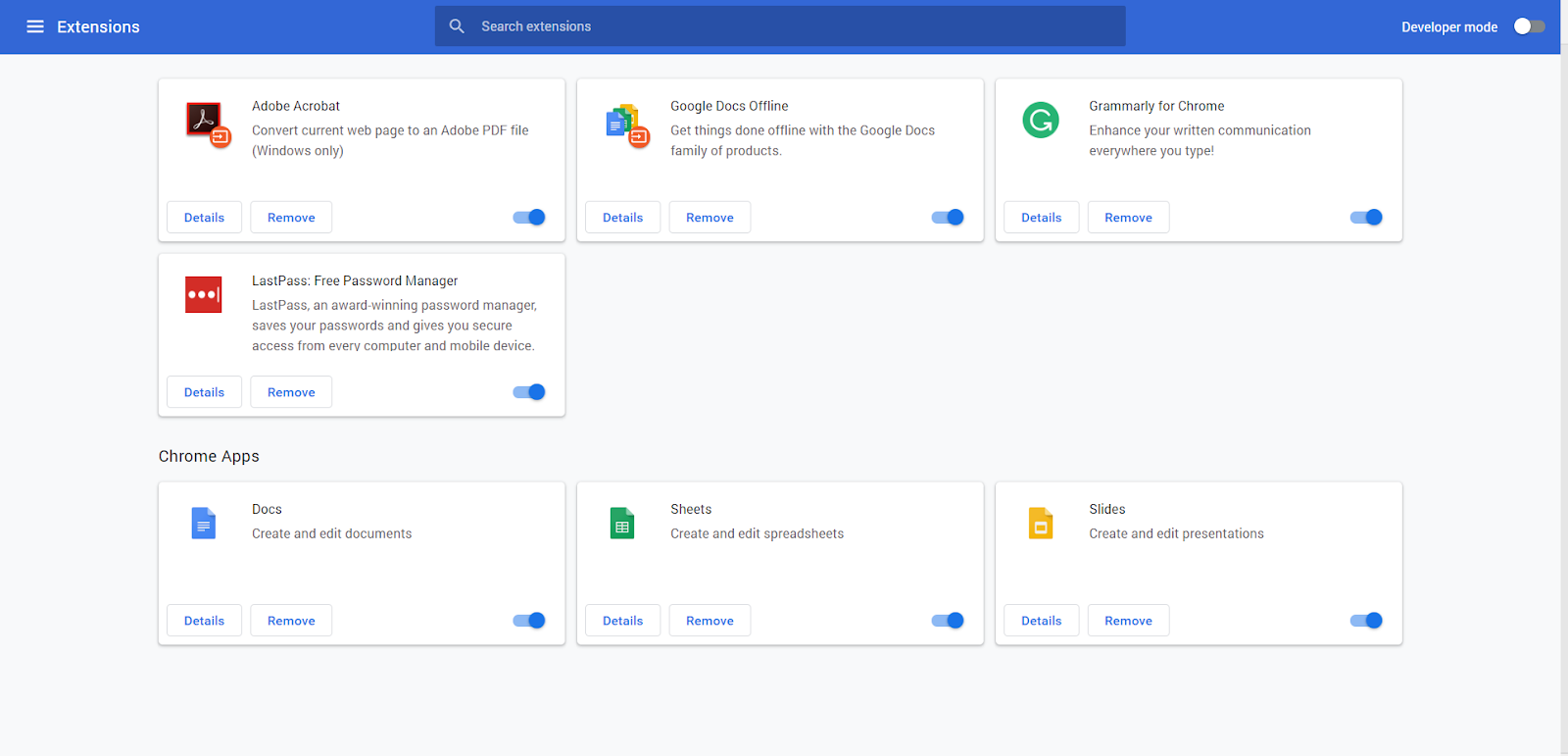
Task: Remove LastPass password manager
Action: click(x=291, y=392)
